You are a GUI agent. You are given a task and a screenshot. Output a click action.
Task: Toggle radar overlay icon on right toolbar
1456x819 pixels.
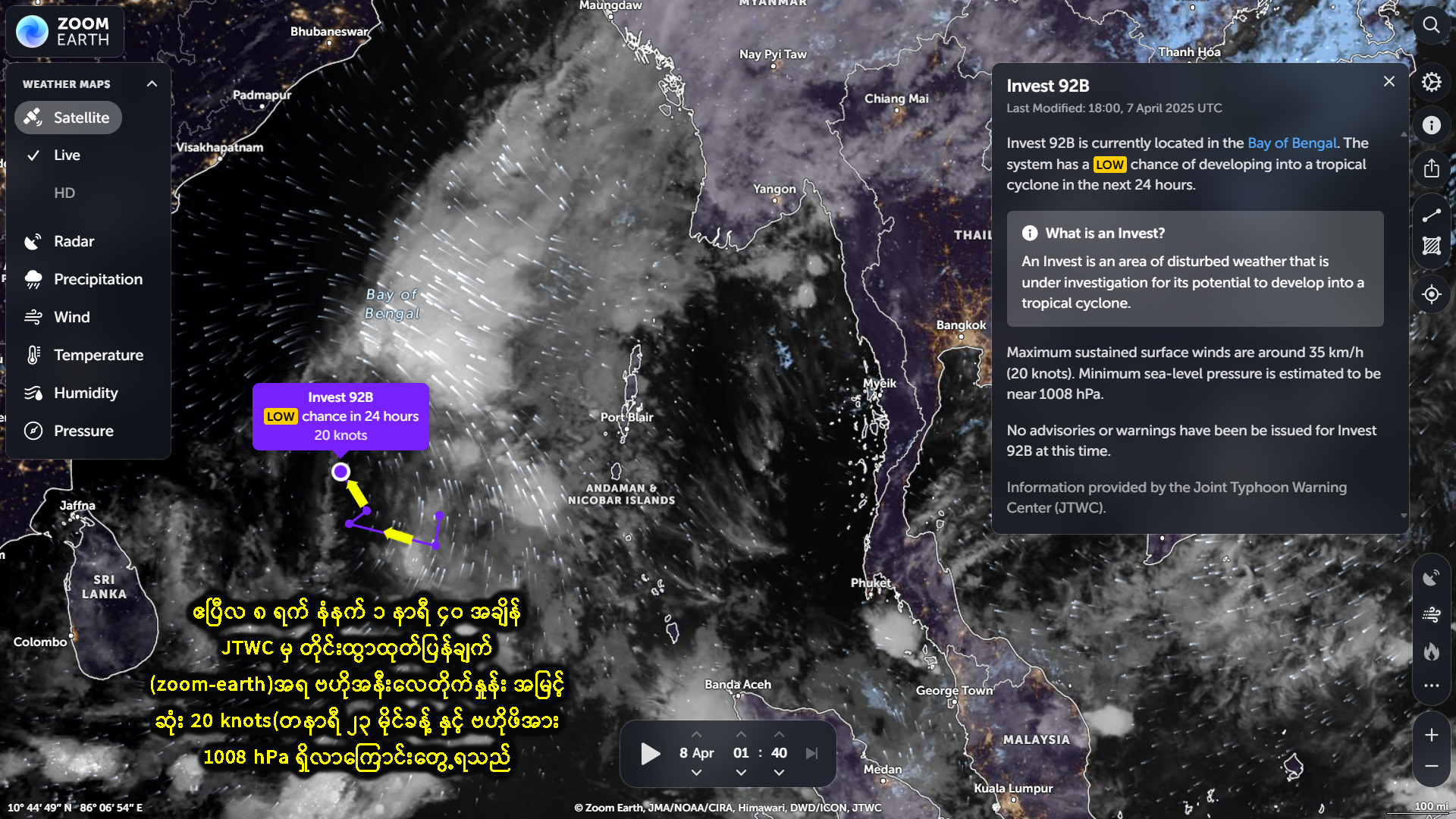coord(1431,578)
